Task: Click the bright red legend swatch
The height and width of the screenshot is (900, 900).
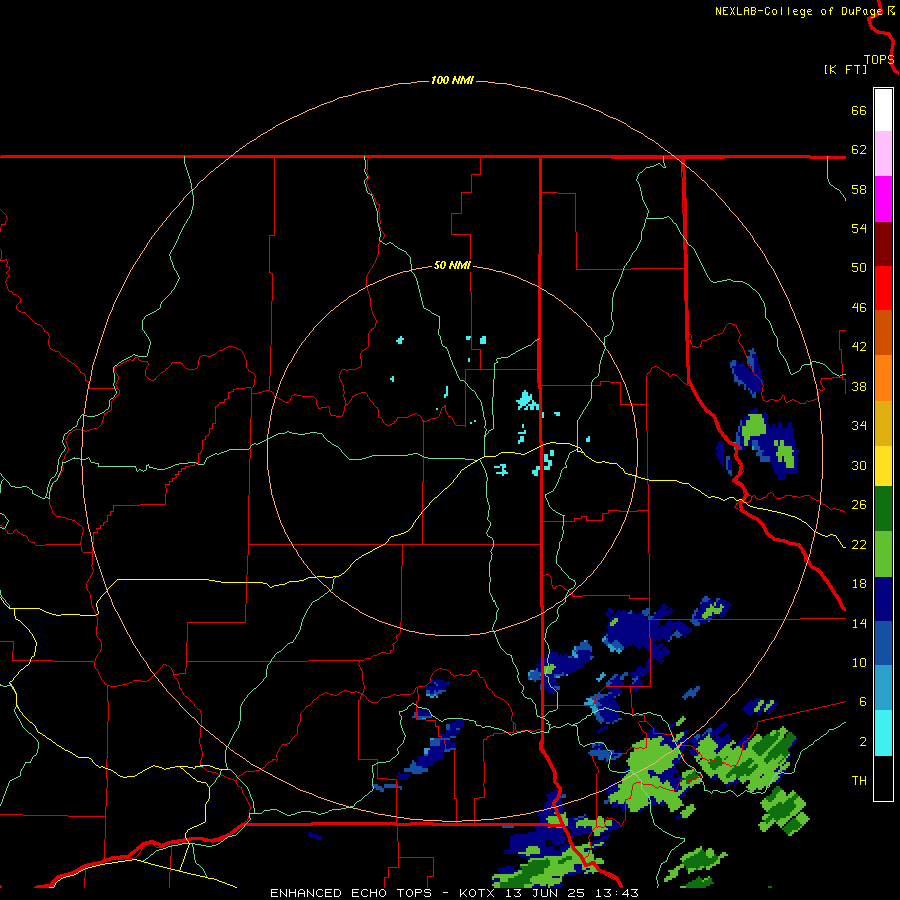Action: pos(883,288)
